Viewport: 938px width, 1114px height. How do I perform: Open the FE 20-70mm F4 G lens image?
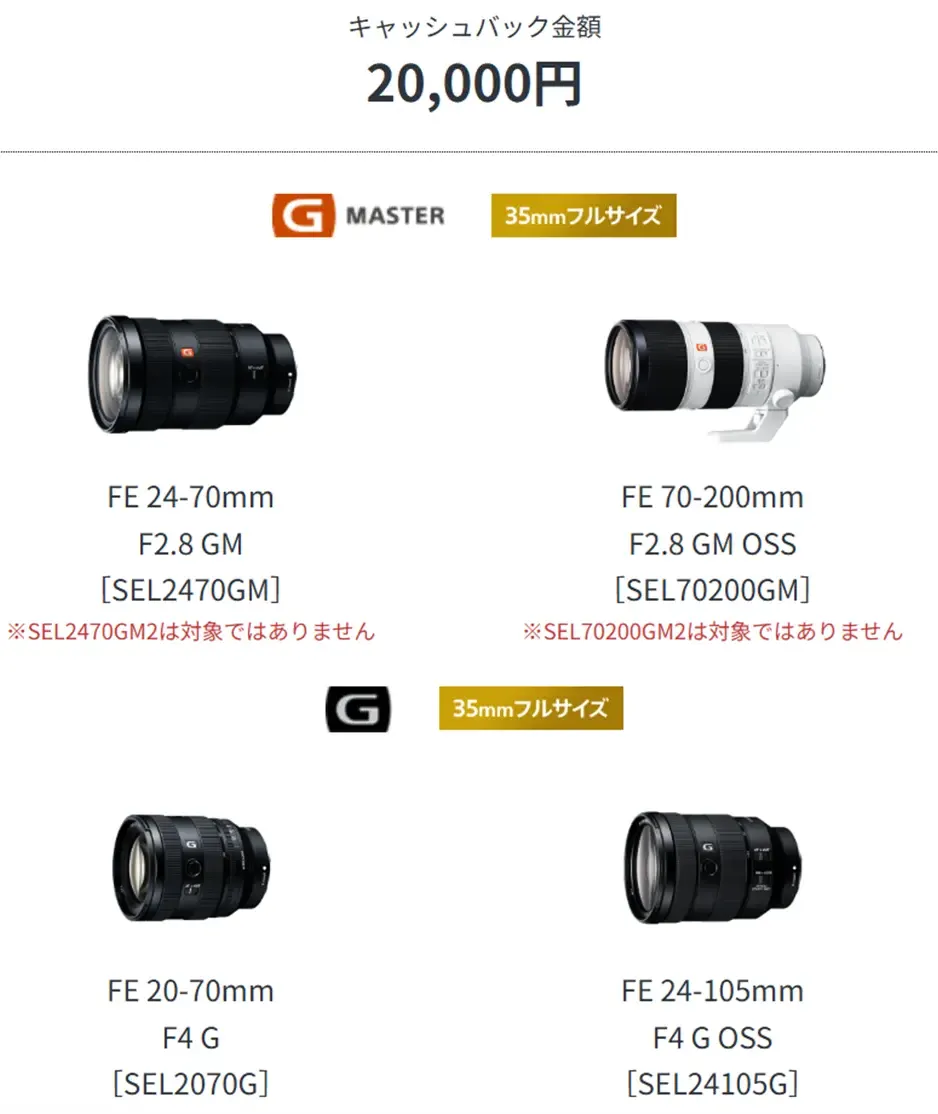191,867
